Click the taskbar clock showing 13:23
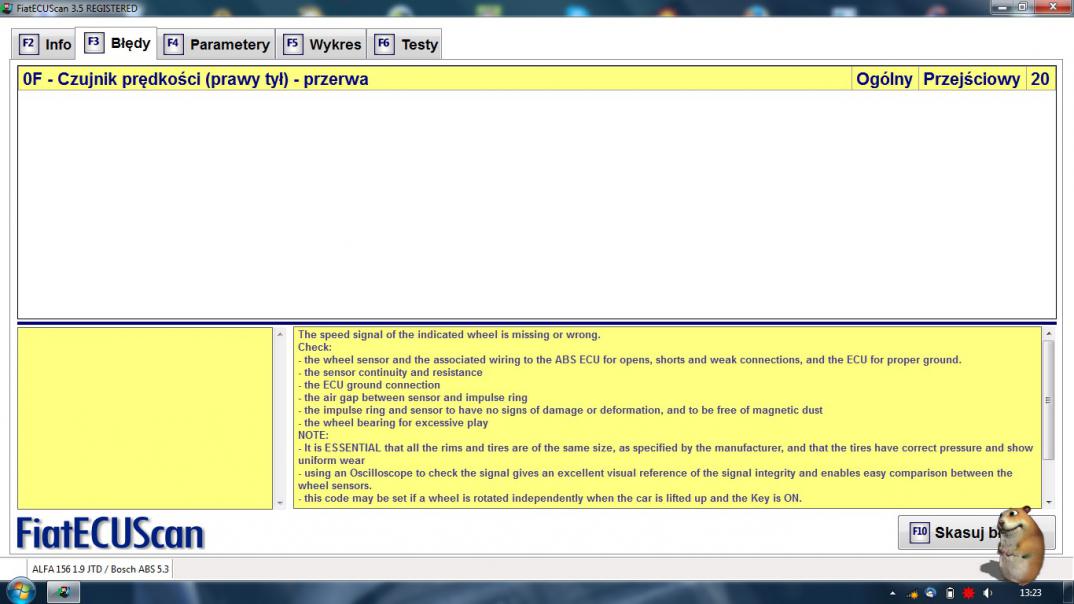The image size is (1074, 604). point(1030,593)
